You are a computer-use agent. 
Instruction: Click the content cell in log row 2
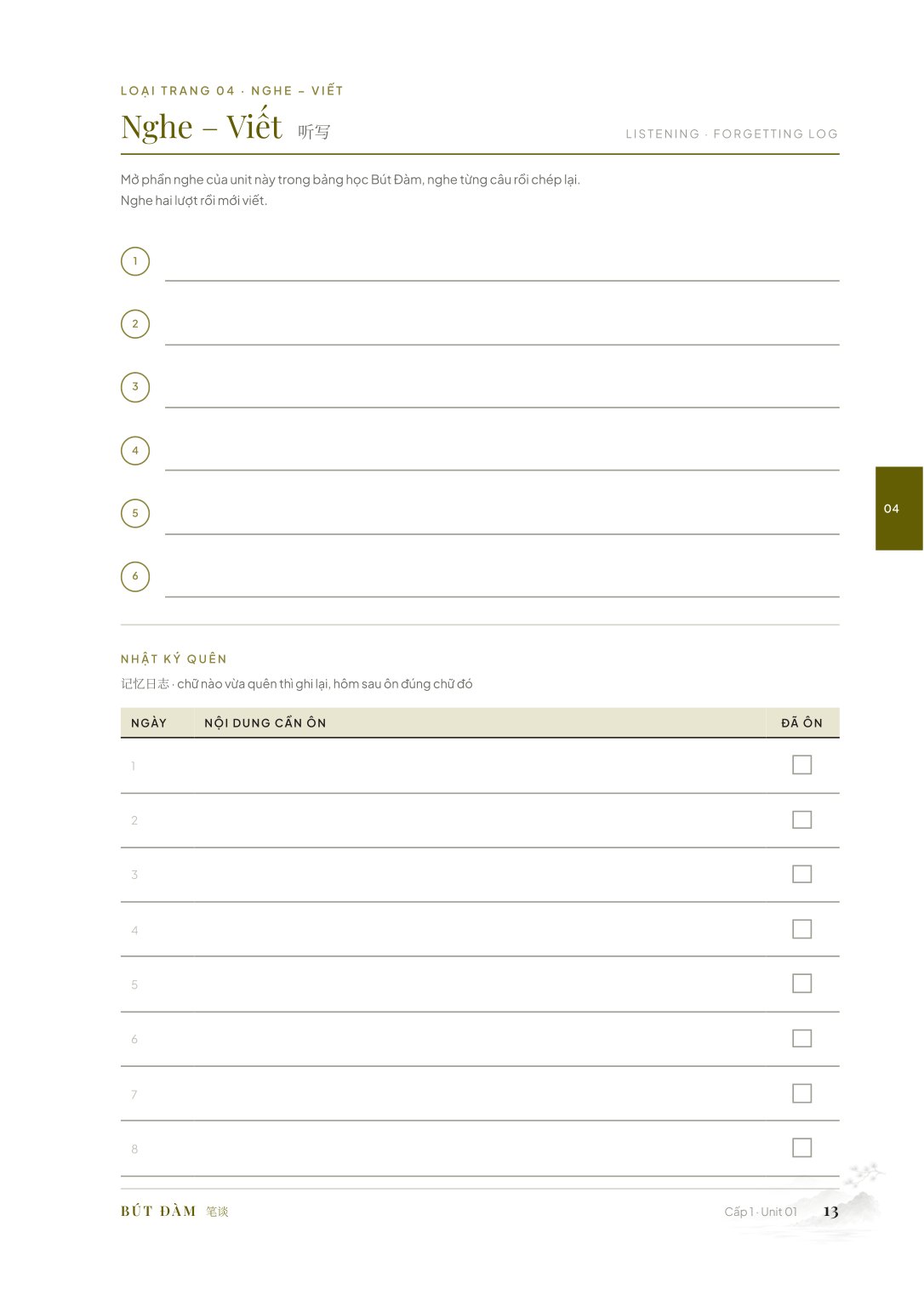point(480,820)
